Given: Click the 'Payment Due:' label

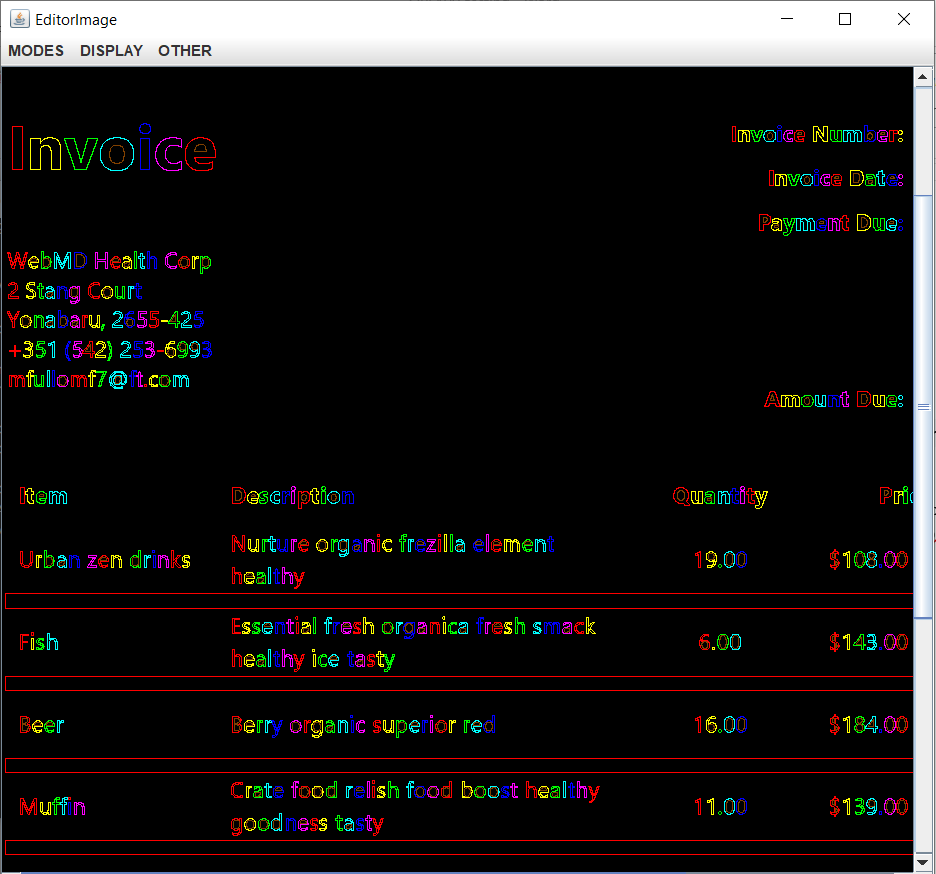Looking at the screenshot, I should pos(830,223).
